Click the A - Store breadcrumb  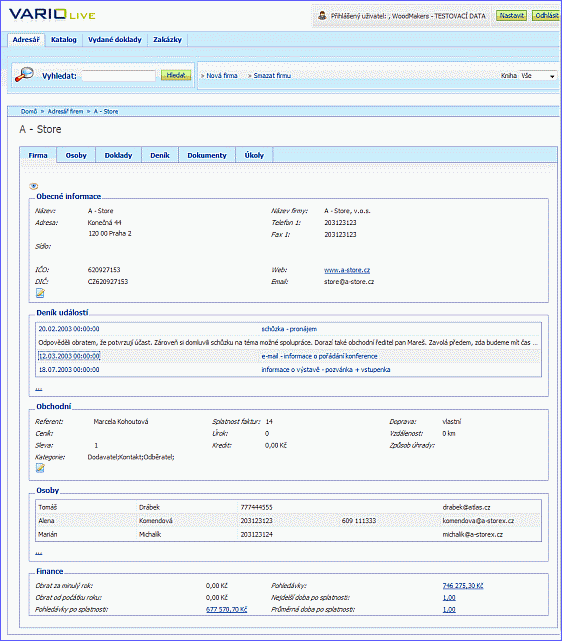pos(106,111)
